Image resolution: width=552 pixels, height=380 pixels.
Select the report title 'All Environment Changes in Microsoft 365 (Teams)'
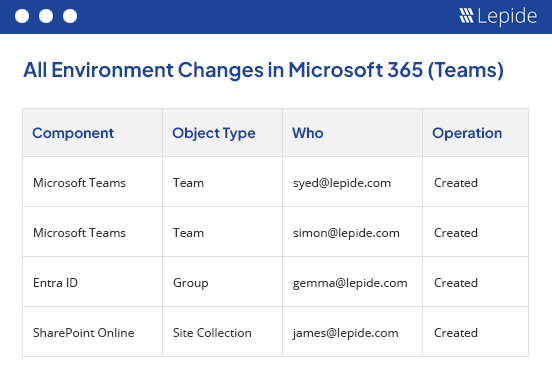pyautogui.click(x=263, y=70)
